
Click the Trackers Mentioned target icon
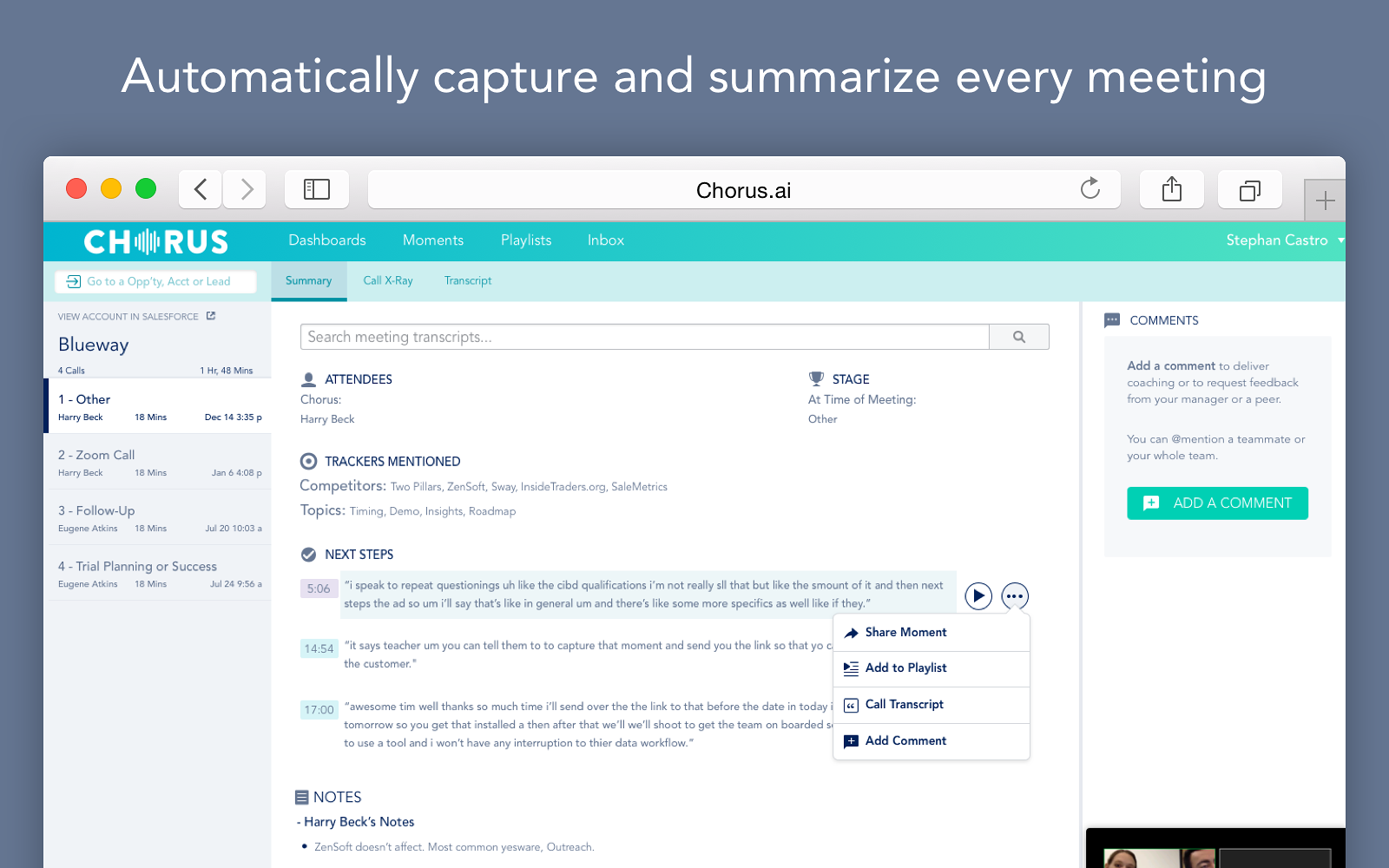tap(308, 461)
